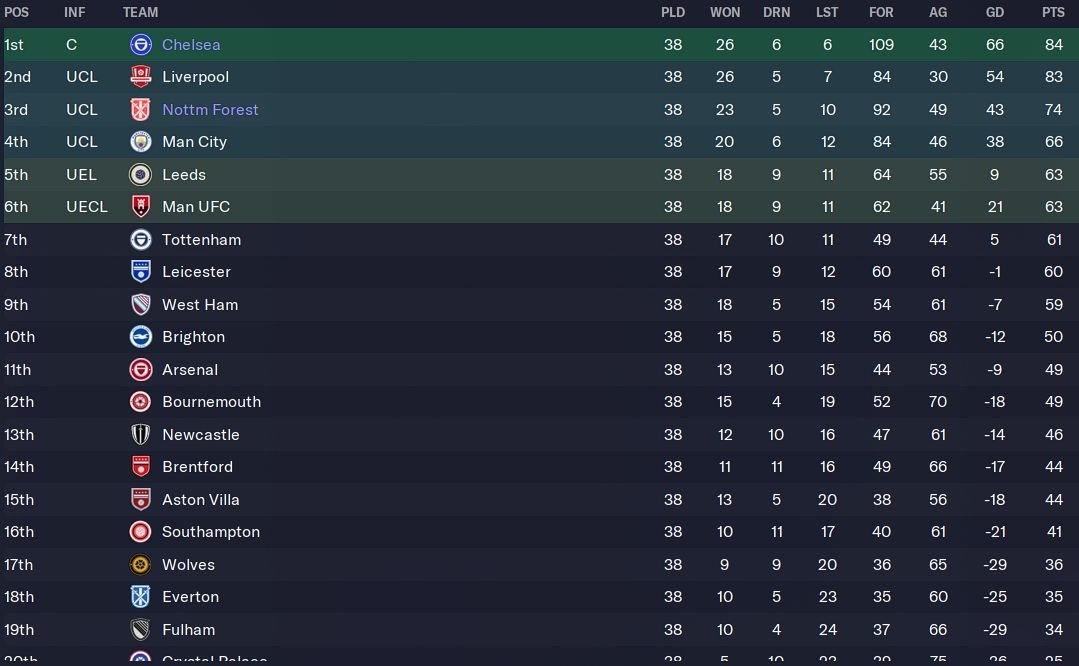
Task: Click the Man UFC club badge
Action: tap(141, 207)
